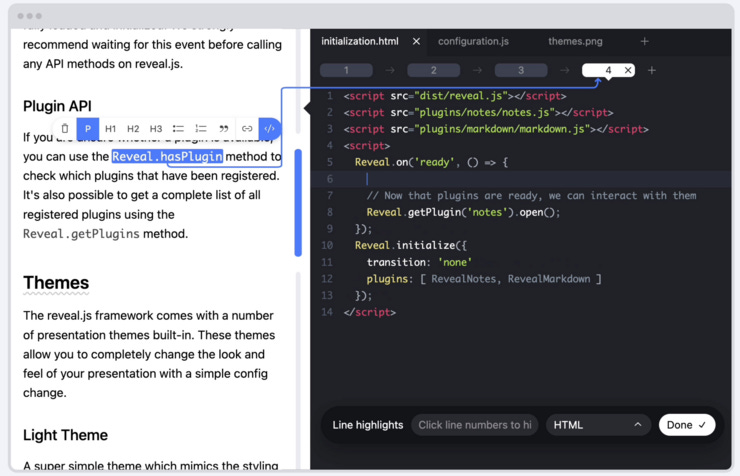The width and height of the screenshot is (740, 476).
Task: Go to code step 3
Action: 521,70
